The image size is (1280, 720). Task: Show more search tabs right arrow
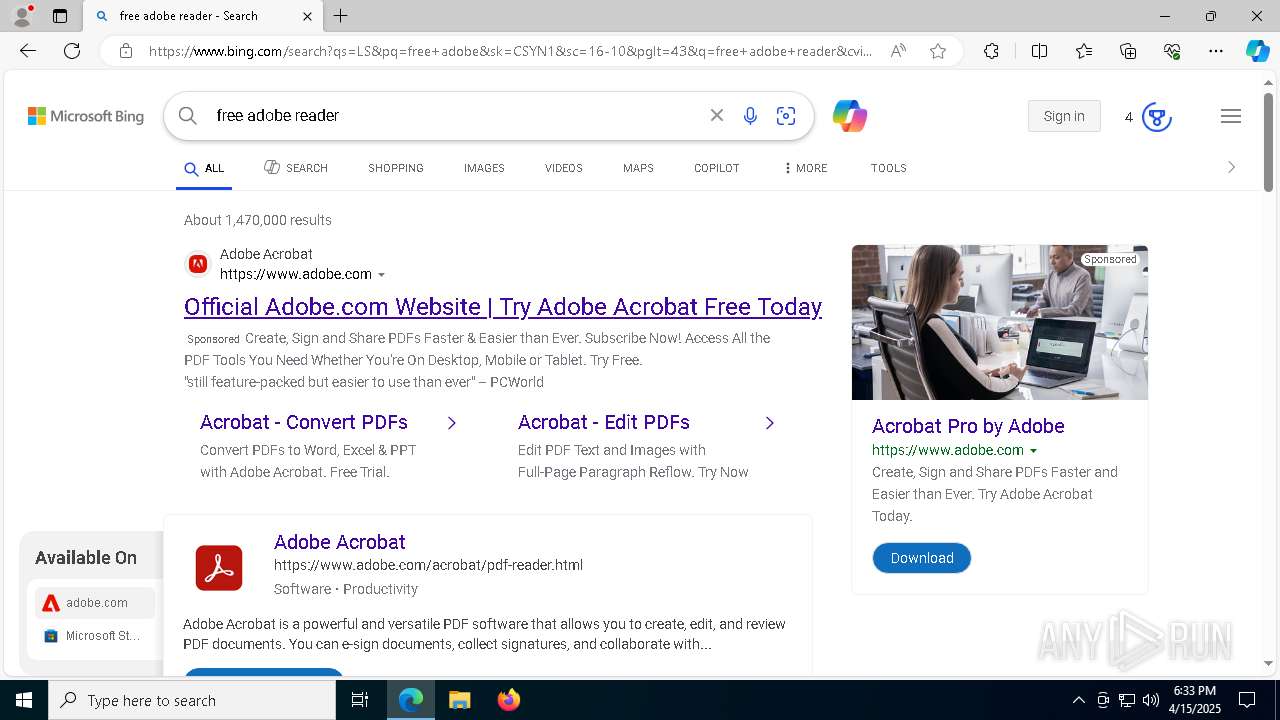[x=1231, y=167]
